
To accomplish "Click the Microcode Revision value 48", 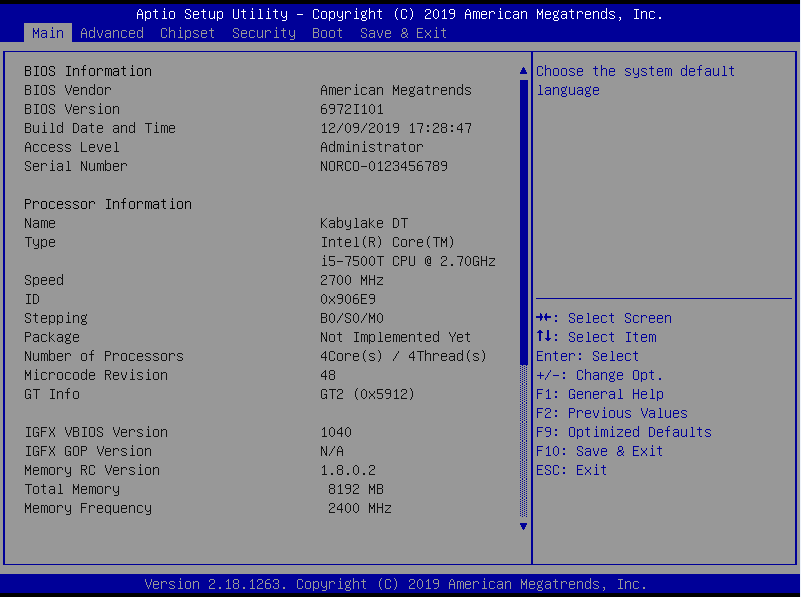I will pyautogui.click(x=328, y=375).
